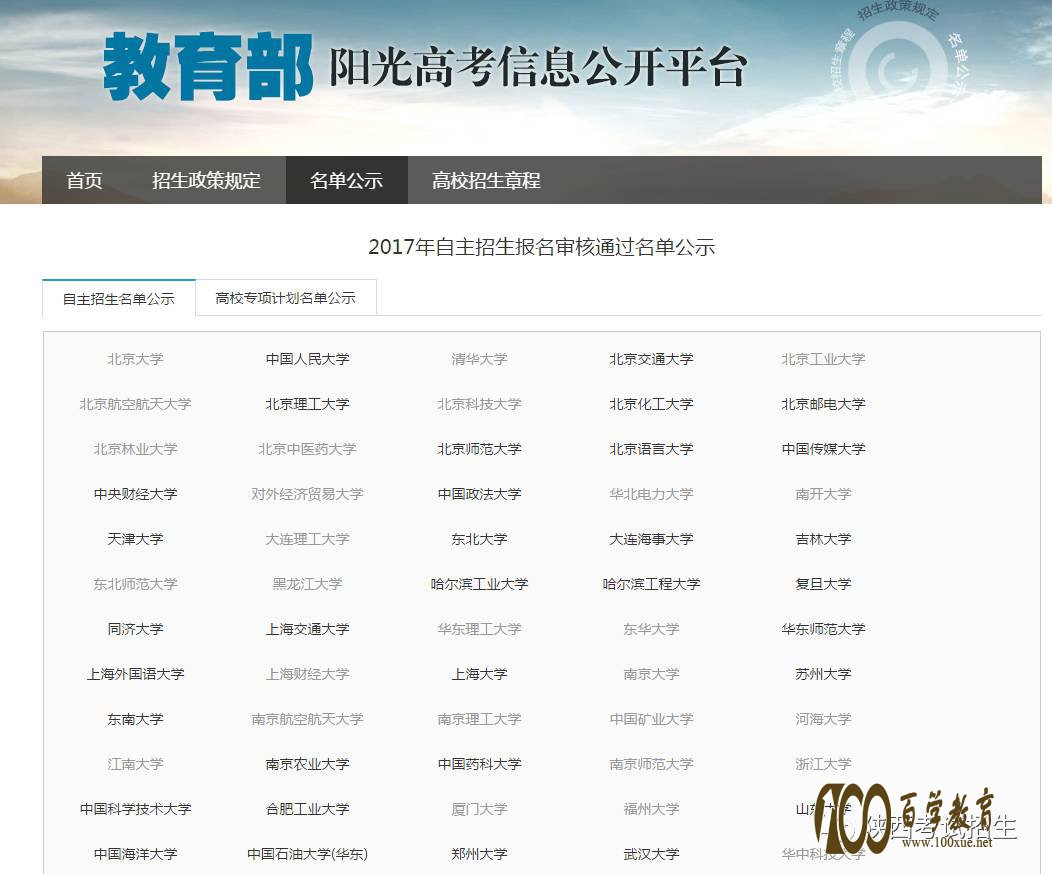Switch to the 高校专项计划名单公示 tab
Screen dimensions: 1052x874
(286, 298)
